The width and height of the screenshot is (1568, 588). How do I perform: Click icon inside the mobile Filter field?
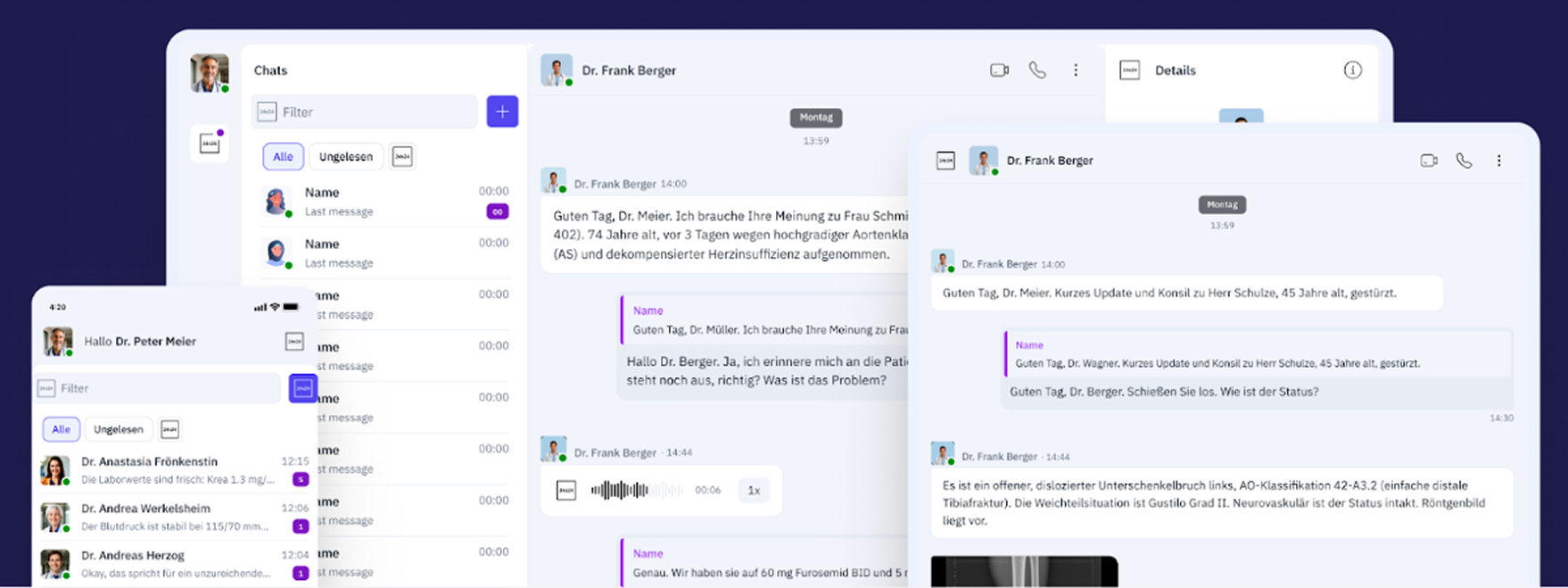(46, 388)
